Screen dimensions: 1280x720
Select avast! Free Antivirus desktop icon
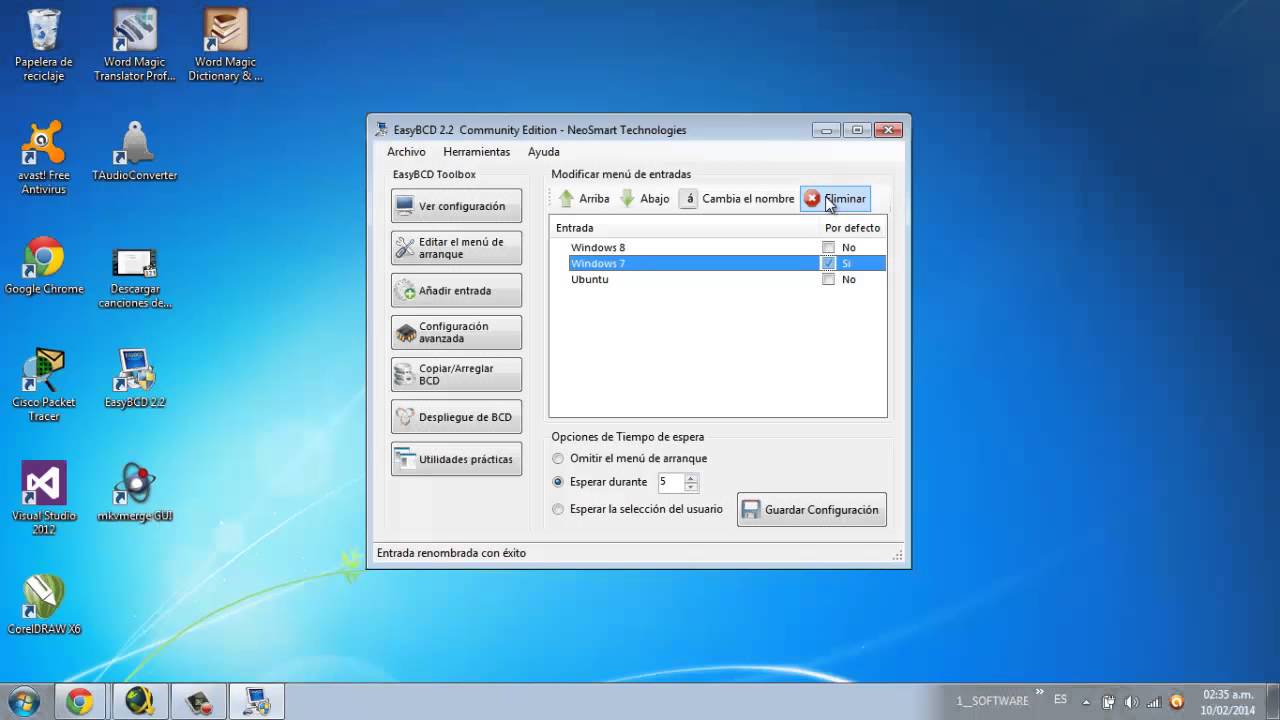pyautogui.click(x=44, y=158)
